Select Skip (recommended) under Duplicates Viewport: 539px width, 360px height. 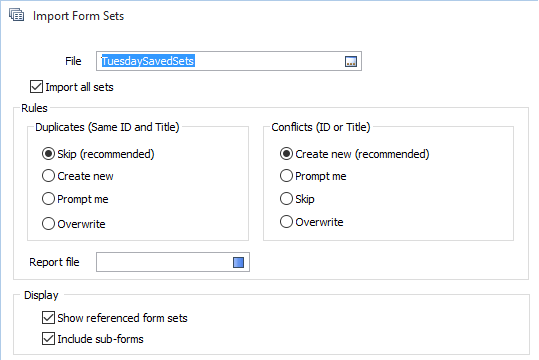pos(48,154)
